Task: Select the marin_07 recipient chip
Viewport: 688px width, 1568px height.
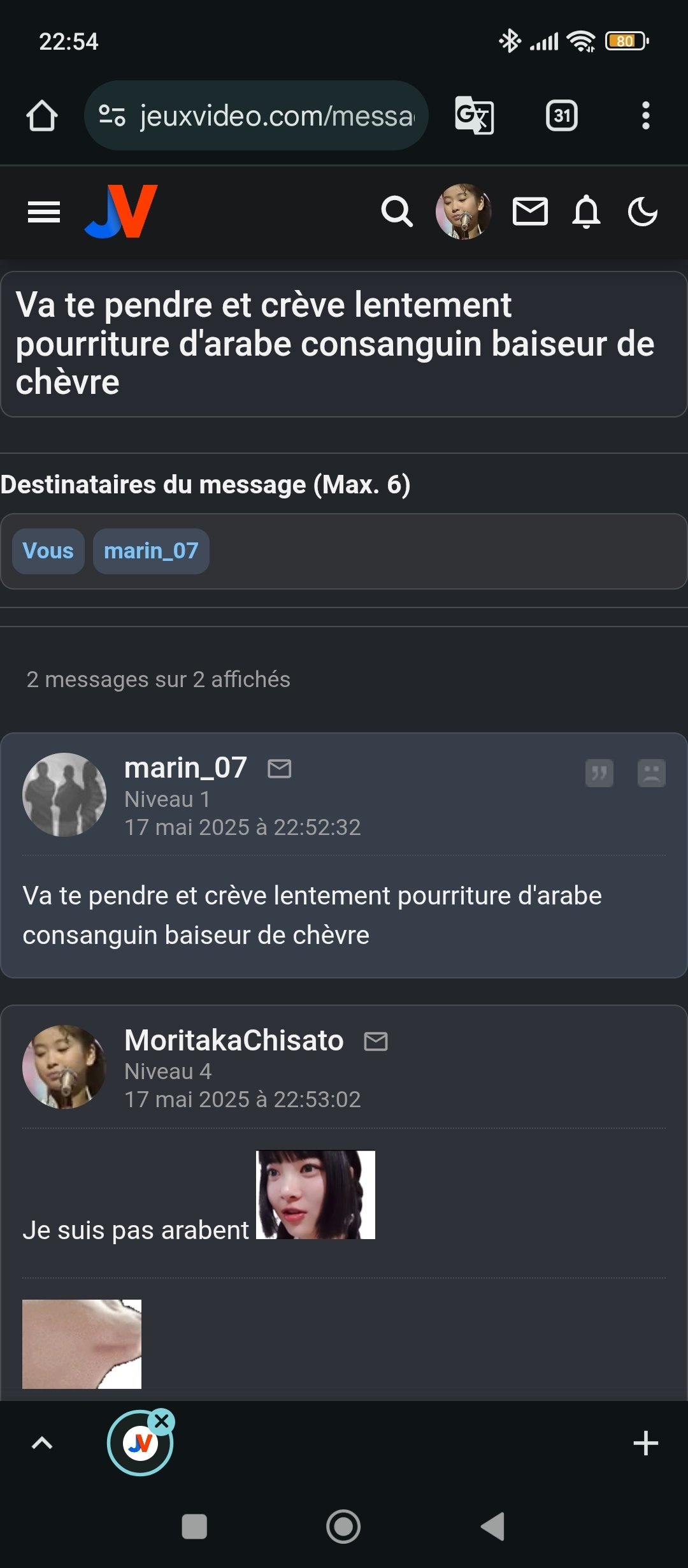Action: (151, 551)
